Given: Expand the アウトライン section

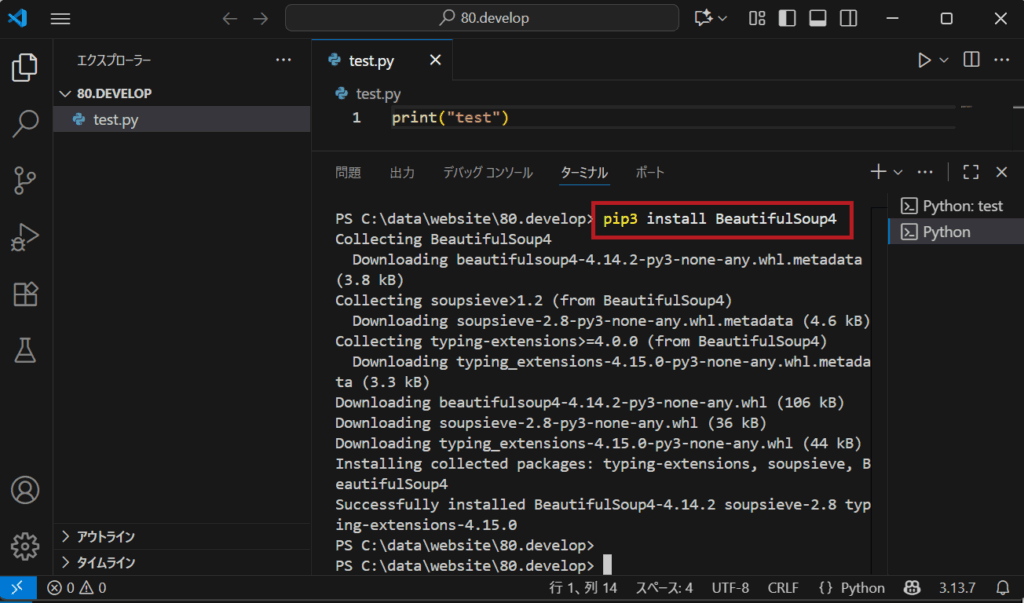Looking at the screenshot, I should tap(106, 537).
